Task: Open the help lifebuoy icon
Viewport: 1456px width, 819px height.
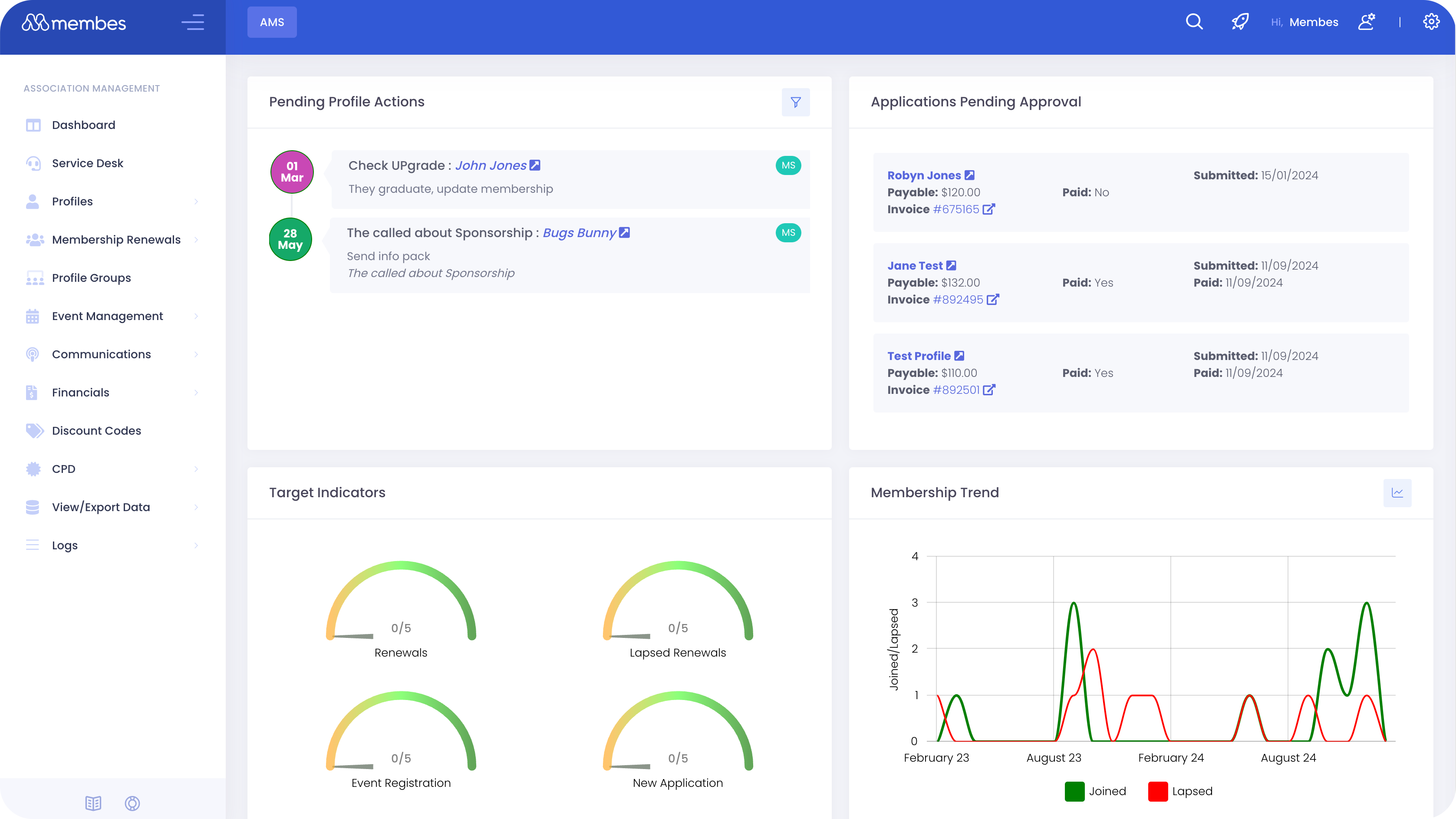Action: [x=132, y=803]
